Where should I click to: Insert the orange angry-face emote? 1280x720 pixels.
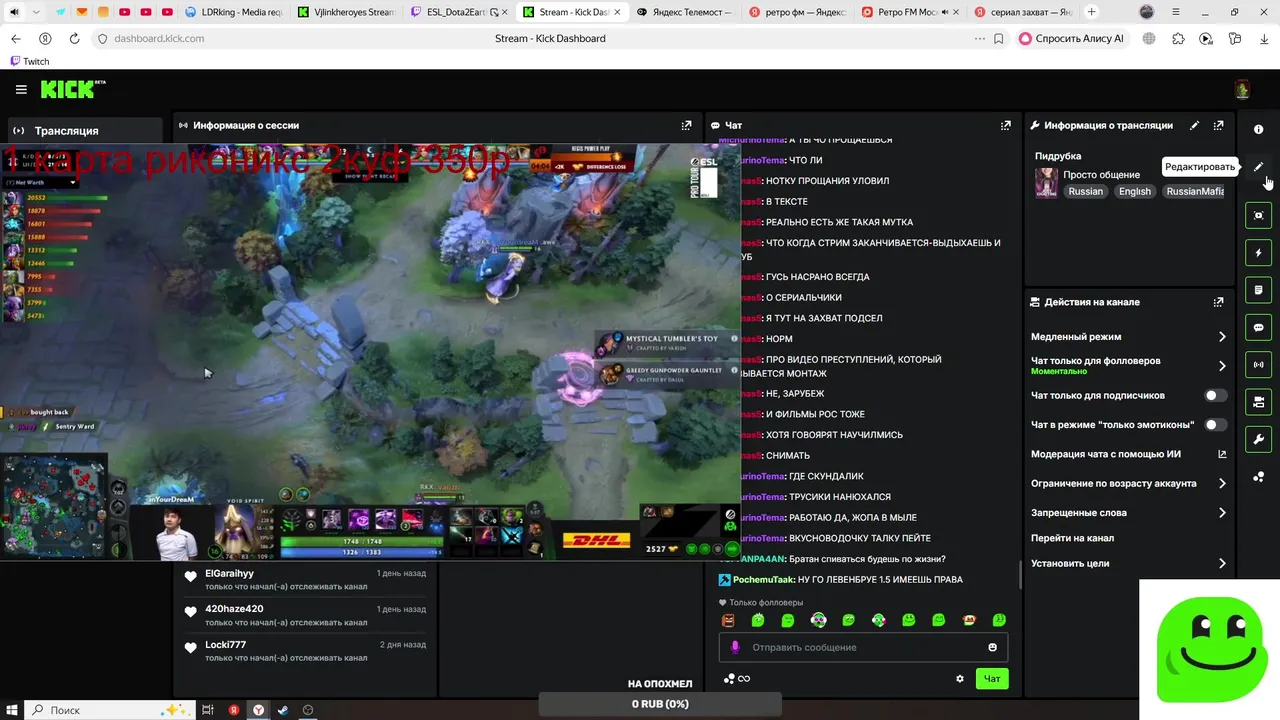[x=728, y=620]
